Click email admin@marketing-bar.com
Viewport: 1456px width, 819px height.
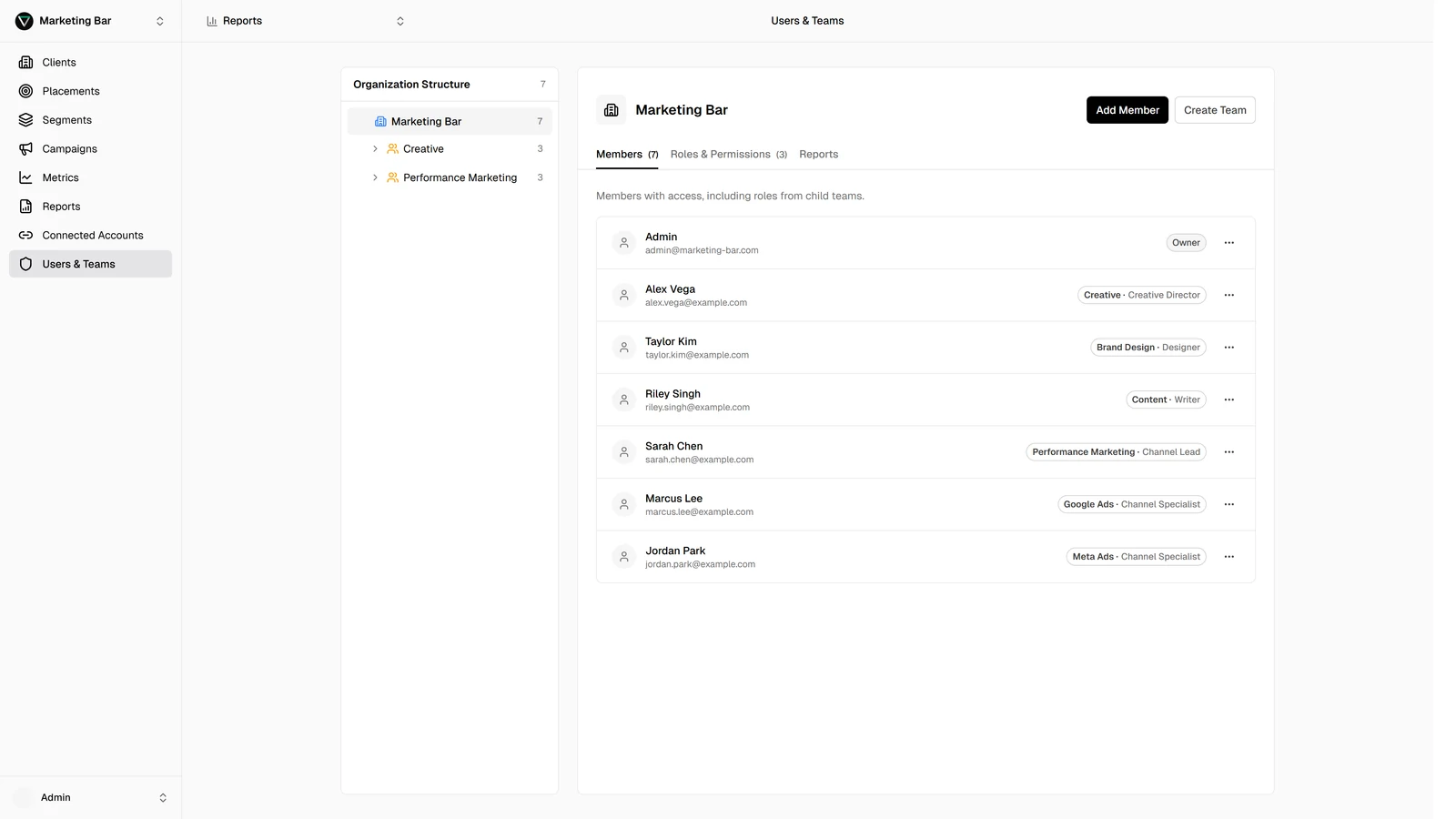pos(702,250)
